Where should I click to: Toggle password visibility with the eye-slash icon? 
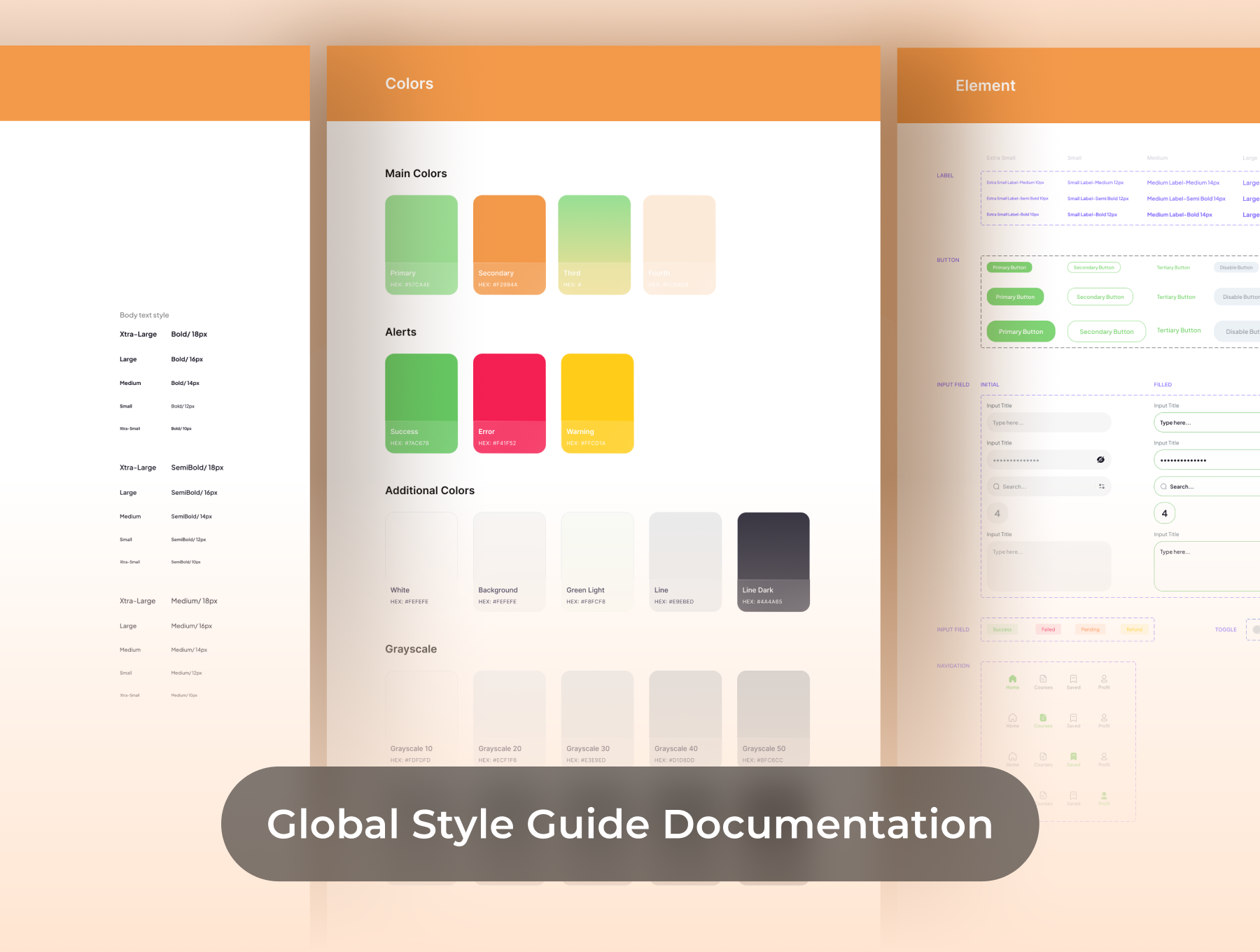pos(1100,460)
